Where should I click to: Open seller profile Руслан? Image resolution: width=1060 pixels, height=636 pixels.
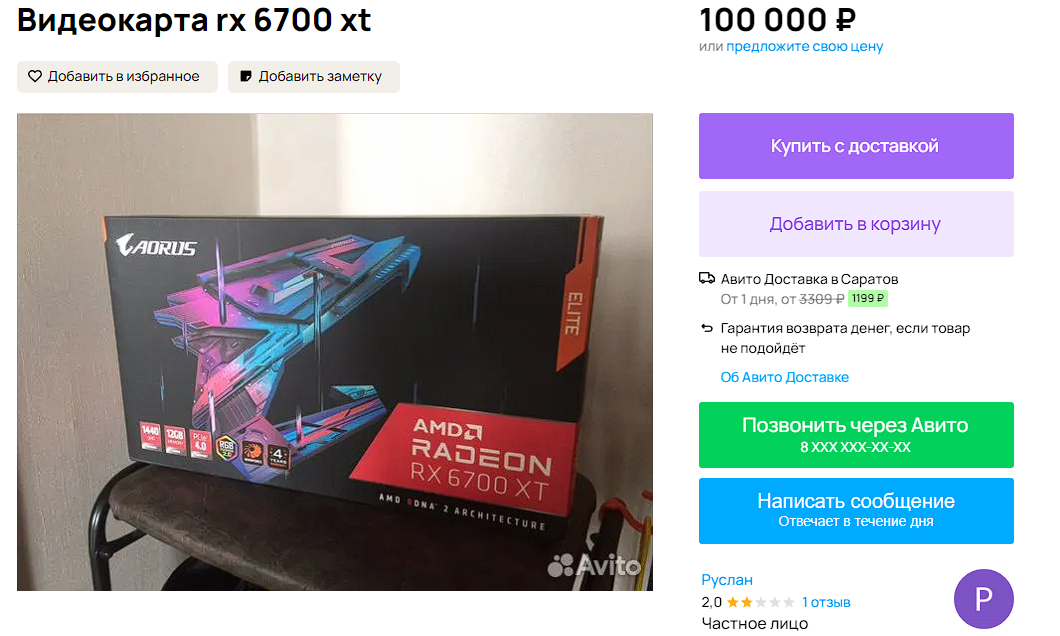pyautogui.click(x=727, y=580)
